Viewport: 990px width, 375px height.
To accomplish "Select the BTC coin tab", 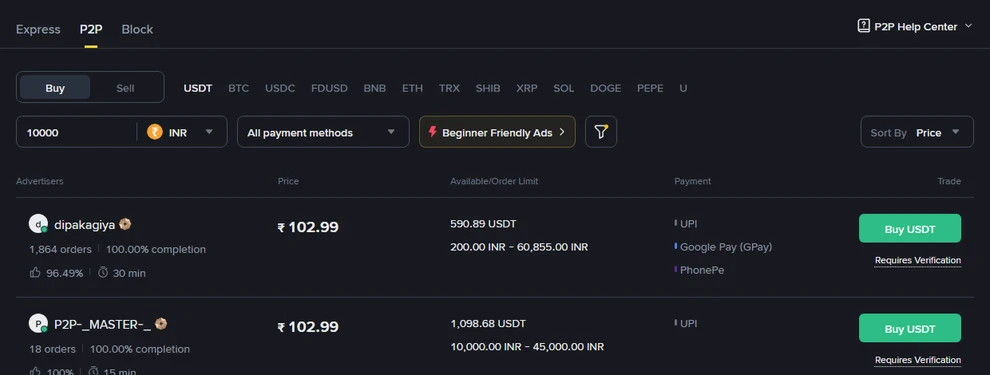I will 239,88.
